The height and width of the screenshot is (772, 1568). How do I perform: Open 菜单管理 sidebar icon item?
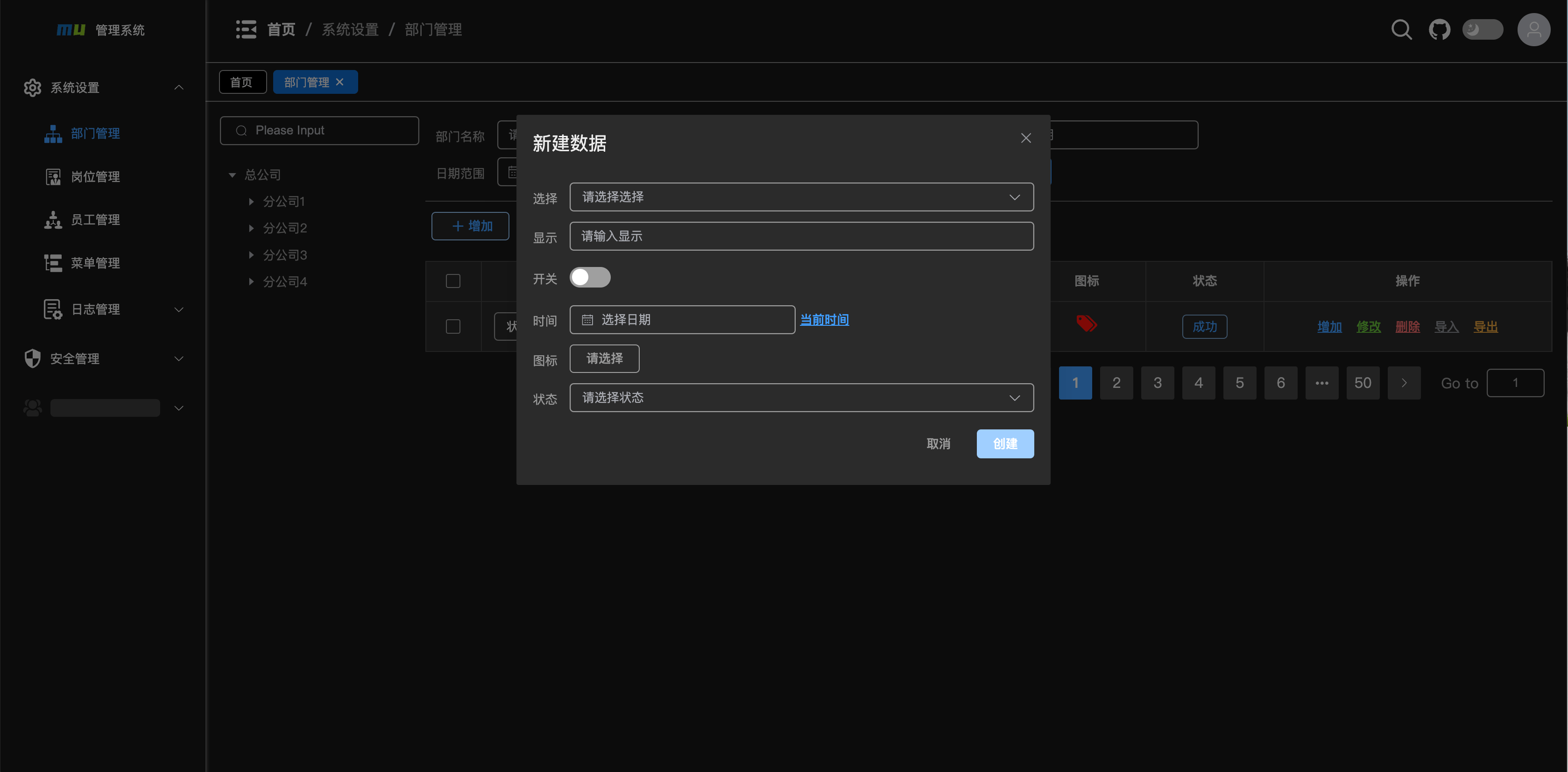coord(54,263)
